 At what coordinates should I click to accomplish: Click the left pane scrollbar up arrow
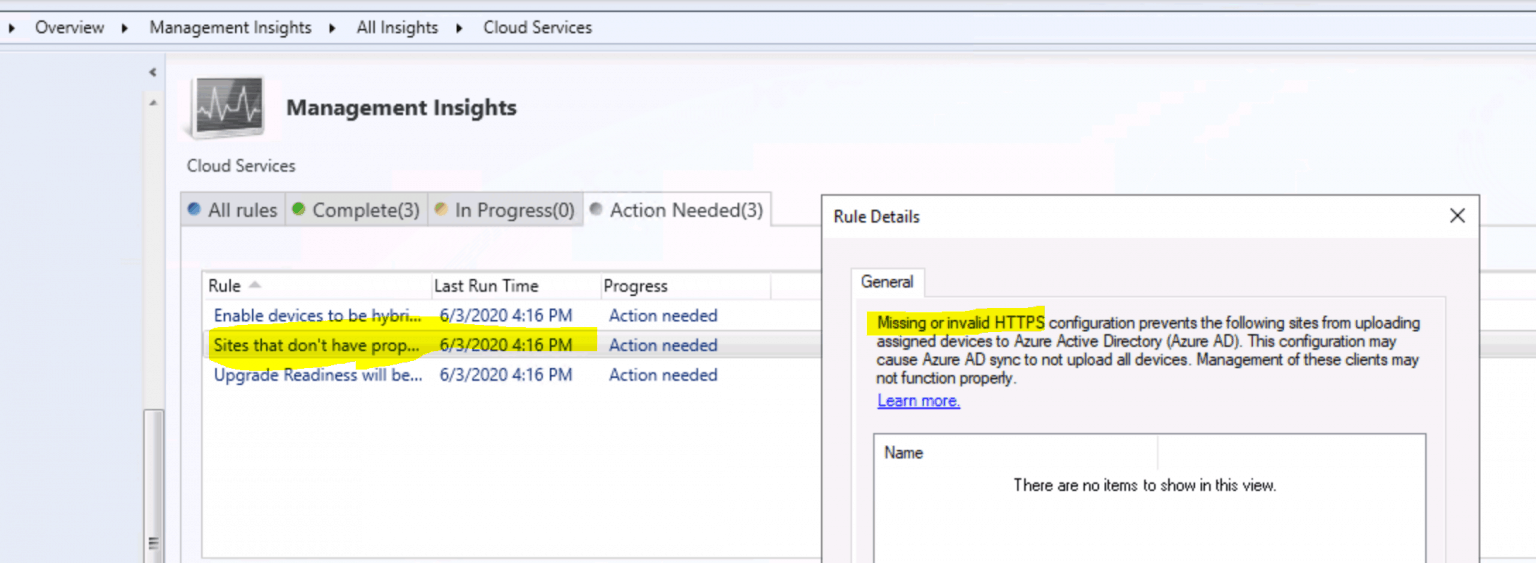[x=153, y=103]
